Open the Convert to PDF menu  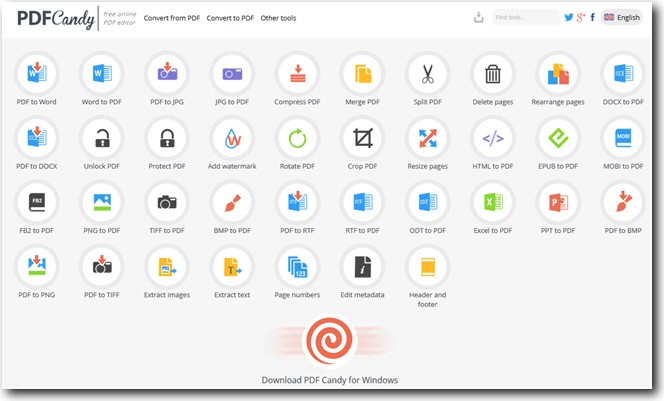click(230, 18)
